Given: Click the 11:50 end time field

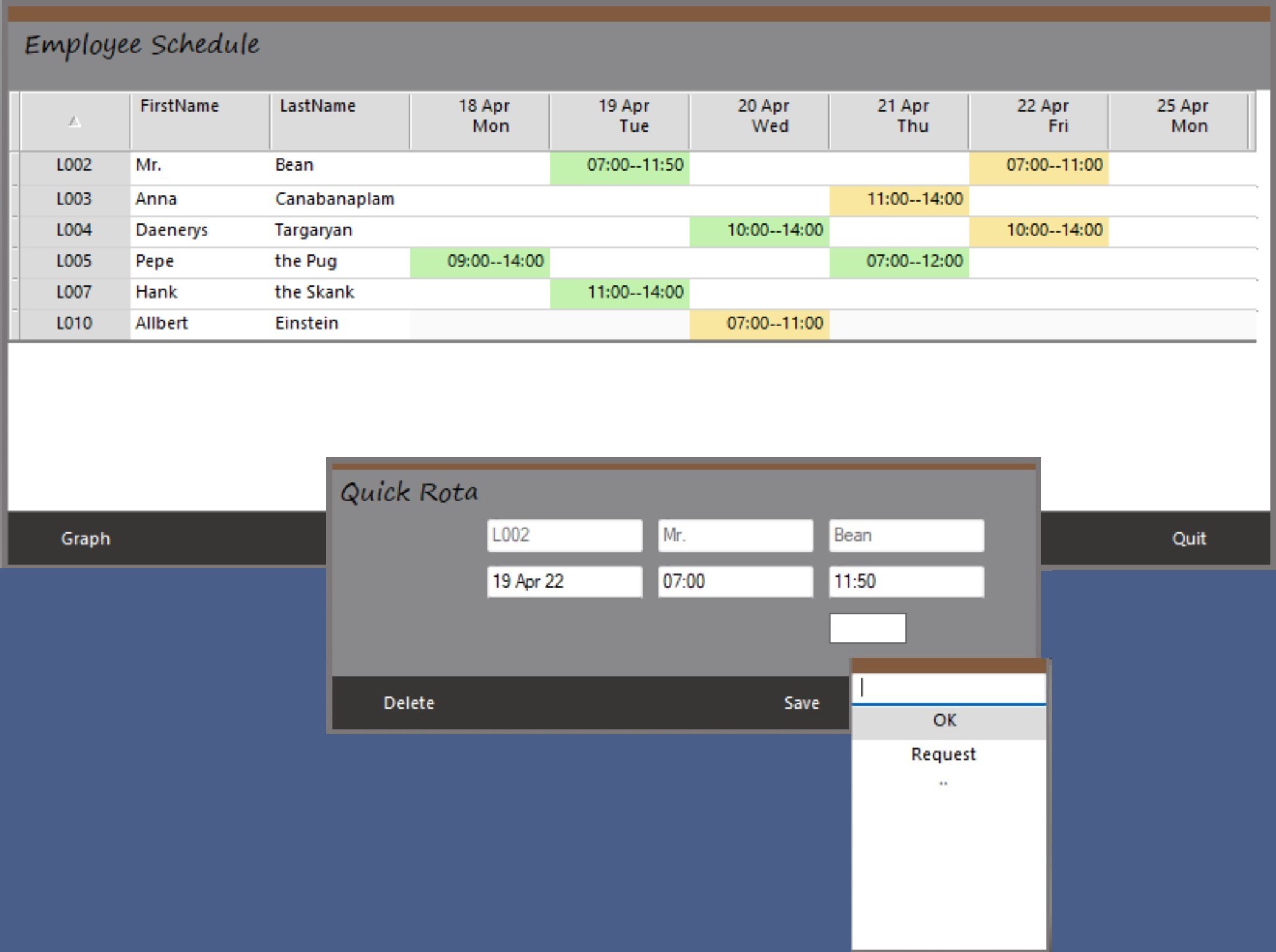Looking at the screenshot, I should 905,582.
